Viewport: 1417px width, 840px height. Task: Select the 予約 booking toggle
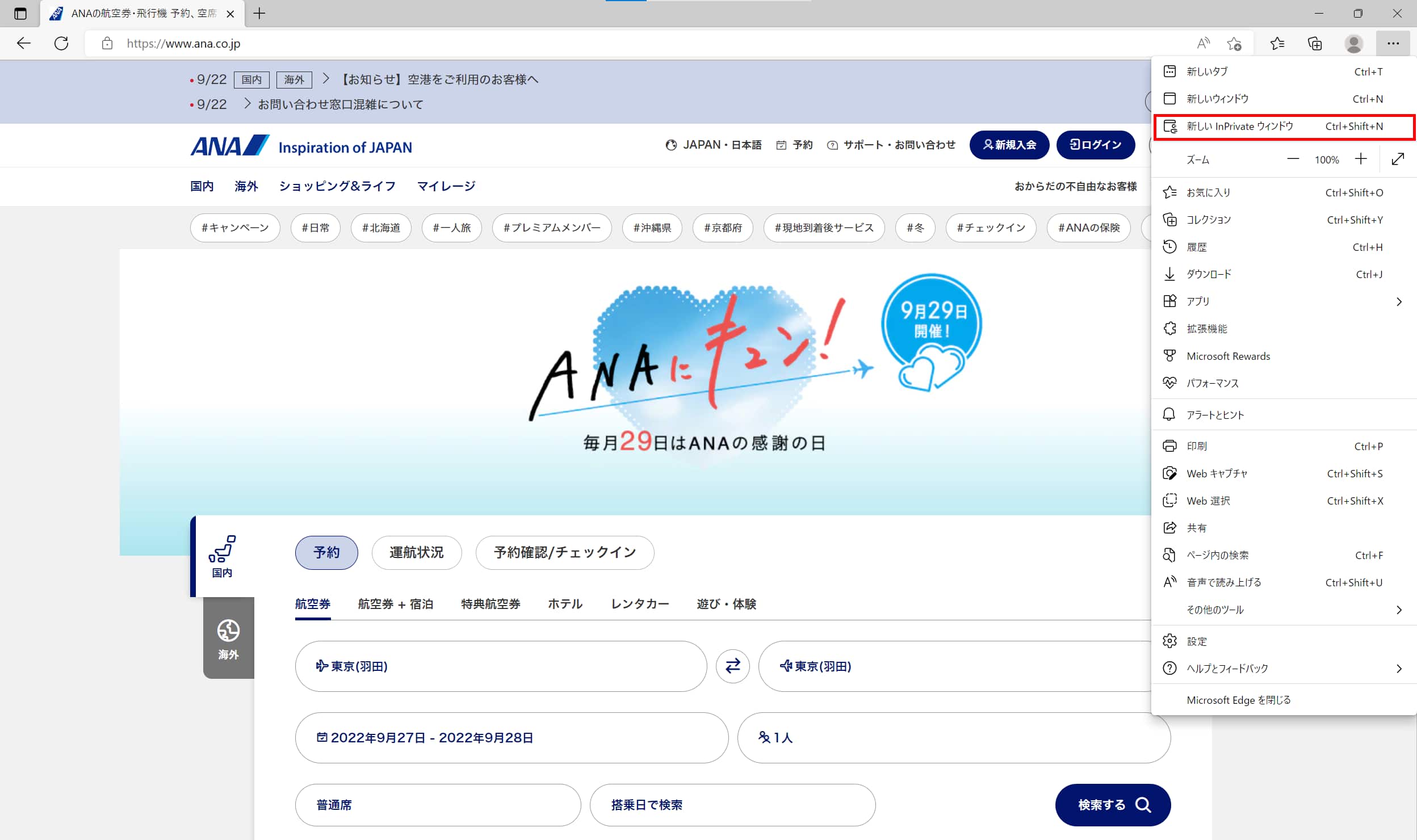[x=326, y=552]
